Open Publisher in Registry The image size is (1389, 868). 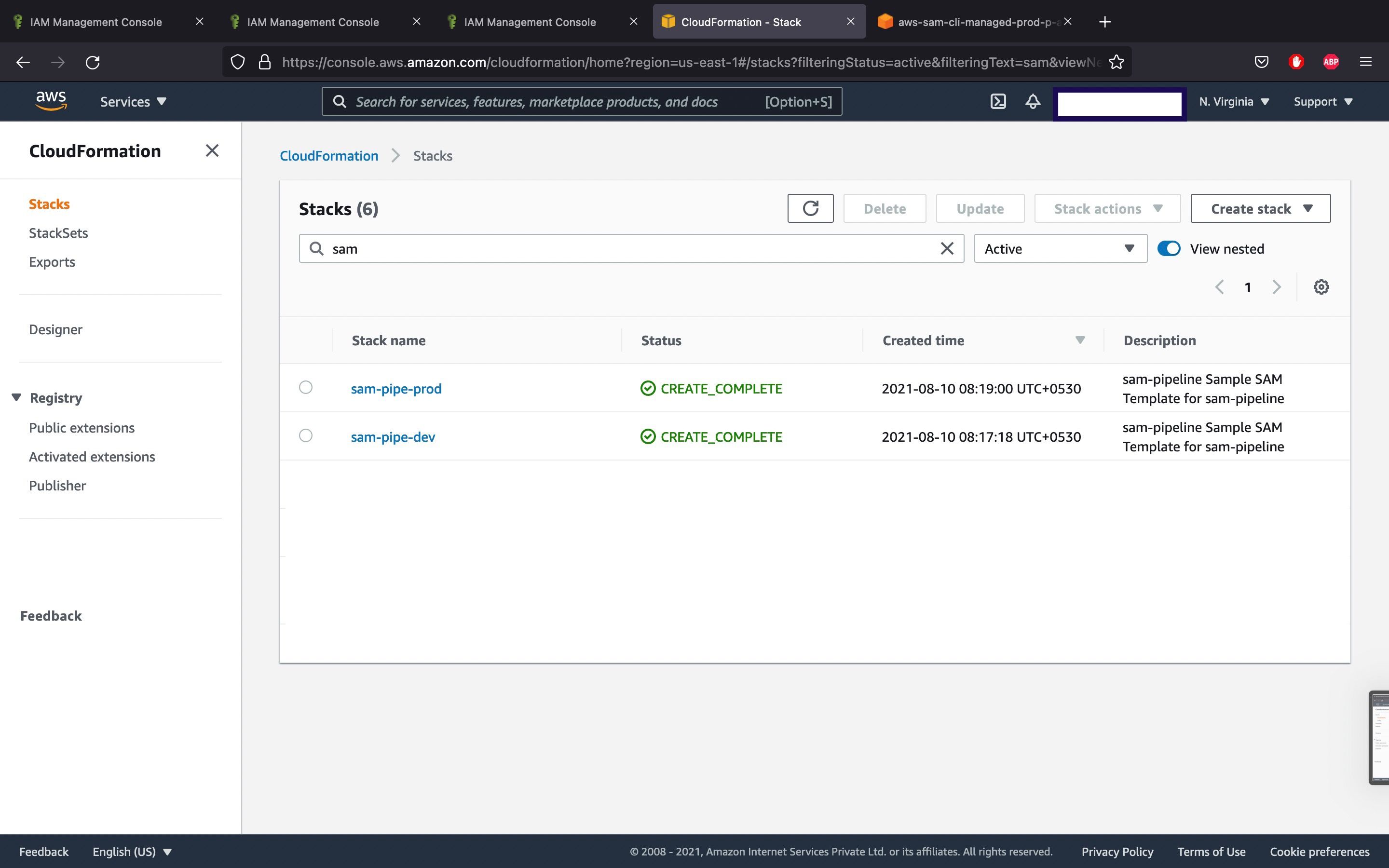tap(57, 486)
